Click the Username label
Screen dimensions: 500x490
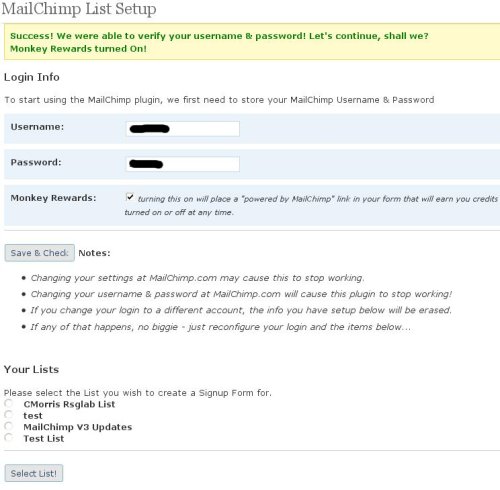click(37, 127)
